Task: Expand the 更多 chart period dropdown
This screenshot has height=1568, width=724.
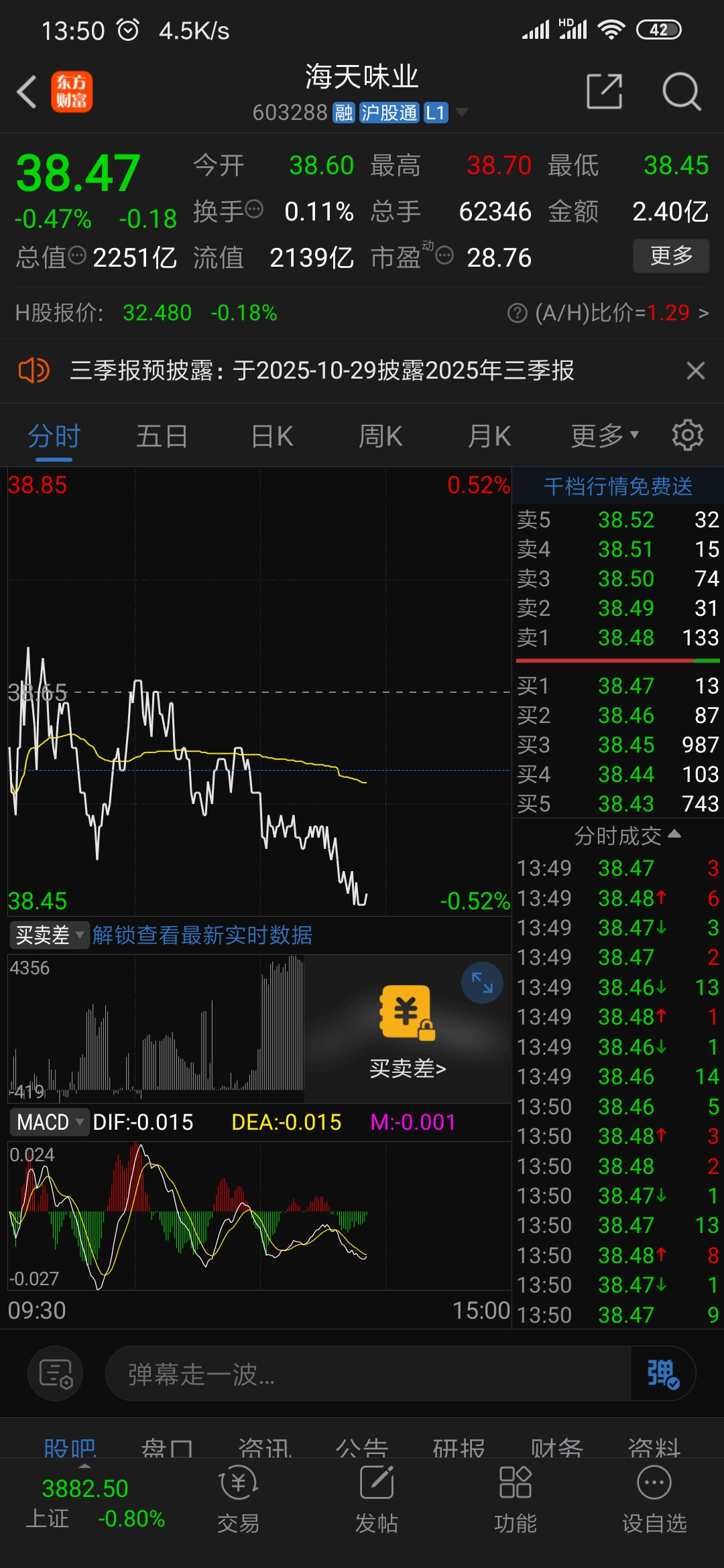Action: pos(605,436)
